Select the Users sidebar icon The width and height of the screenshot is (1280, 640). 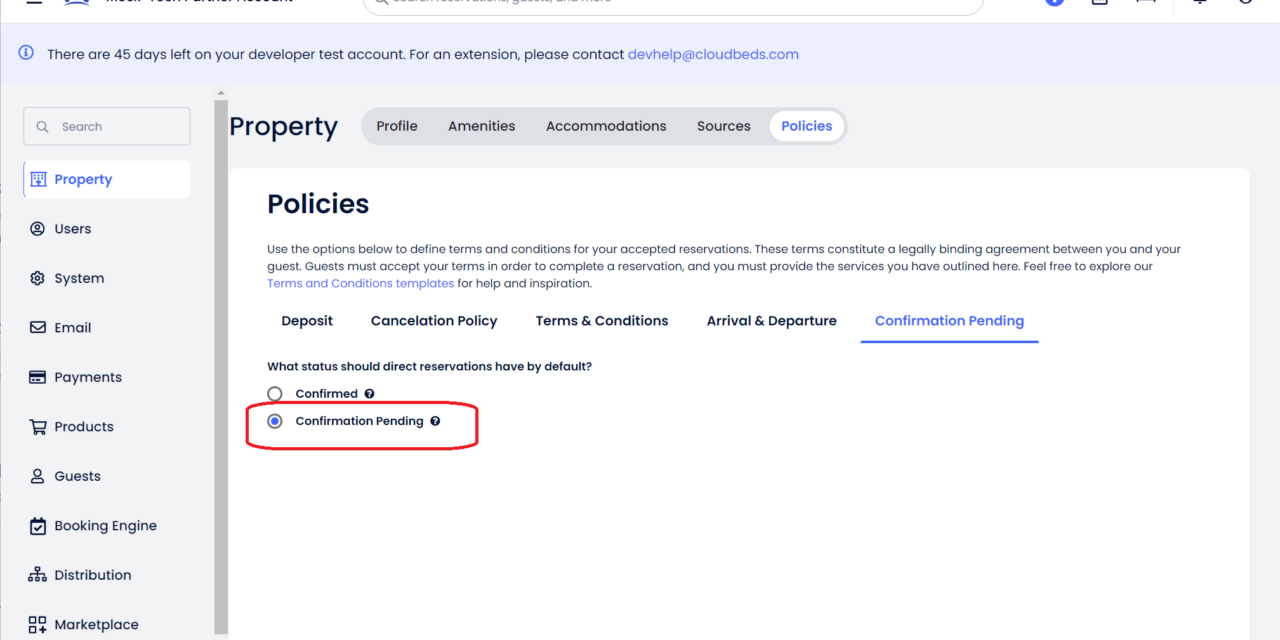[x=70, y=228]
